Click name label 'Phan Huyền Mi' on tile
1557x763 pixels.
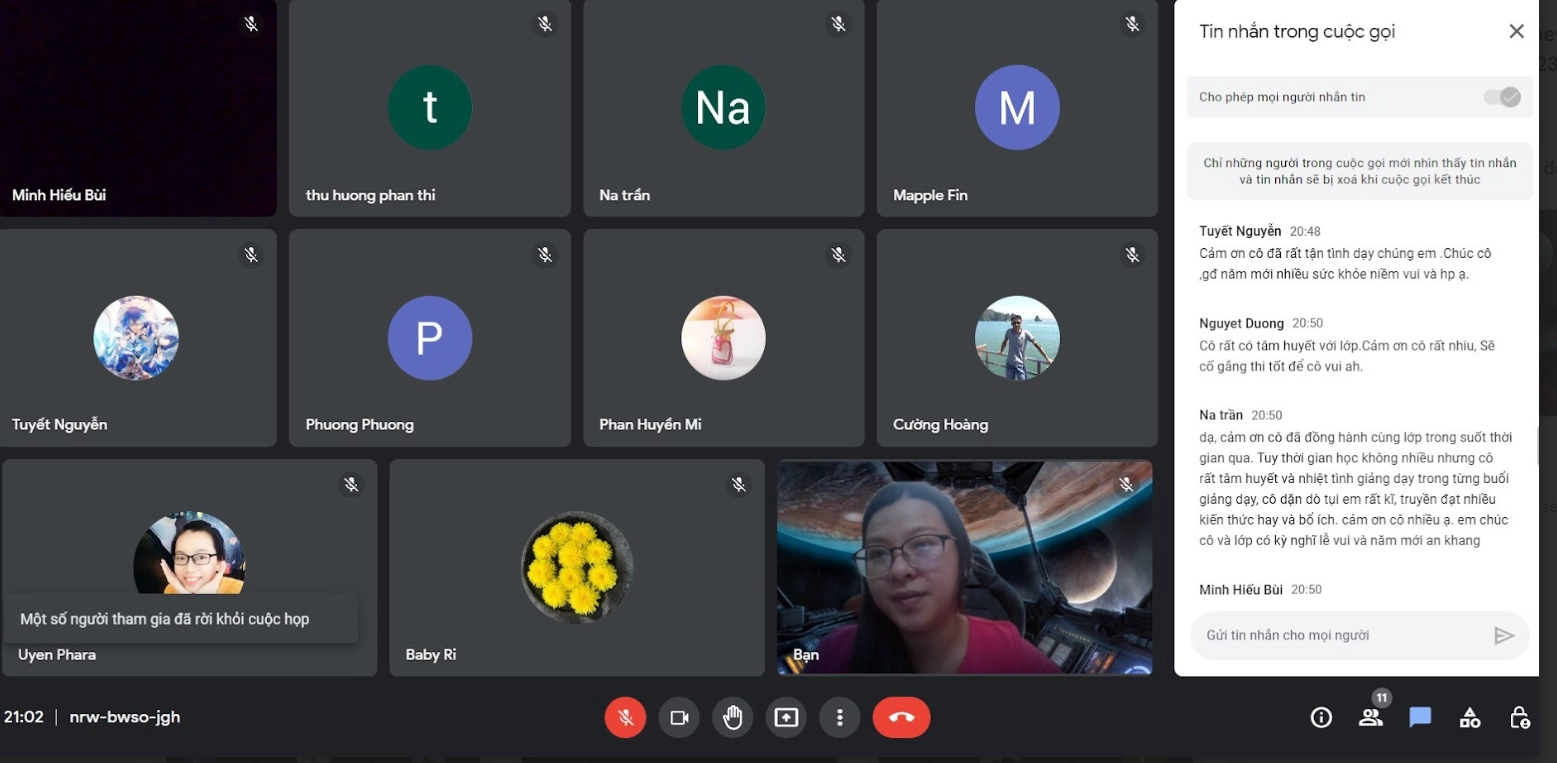point(650,424)
